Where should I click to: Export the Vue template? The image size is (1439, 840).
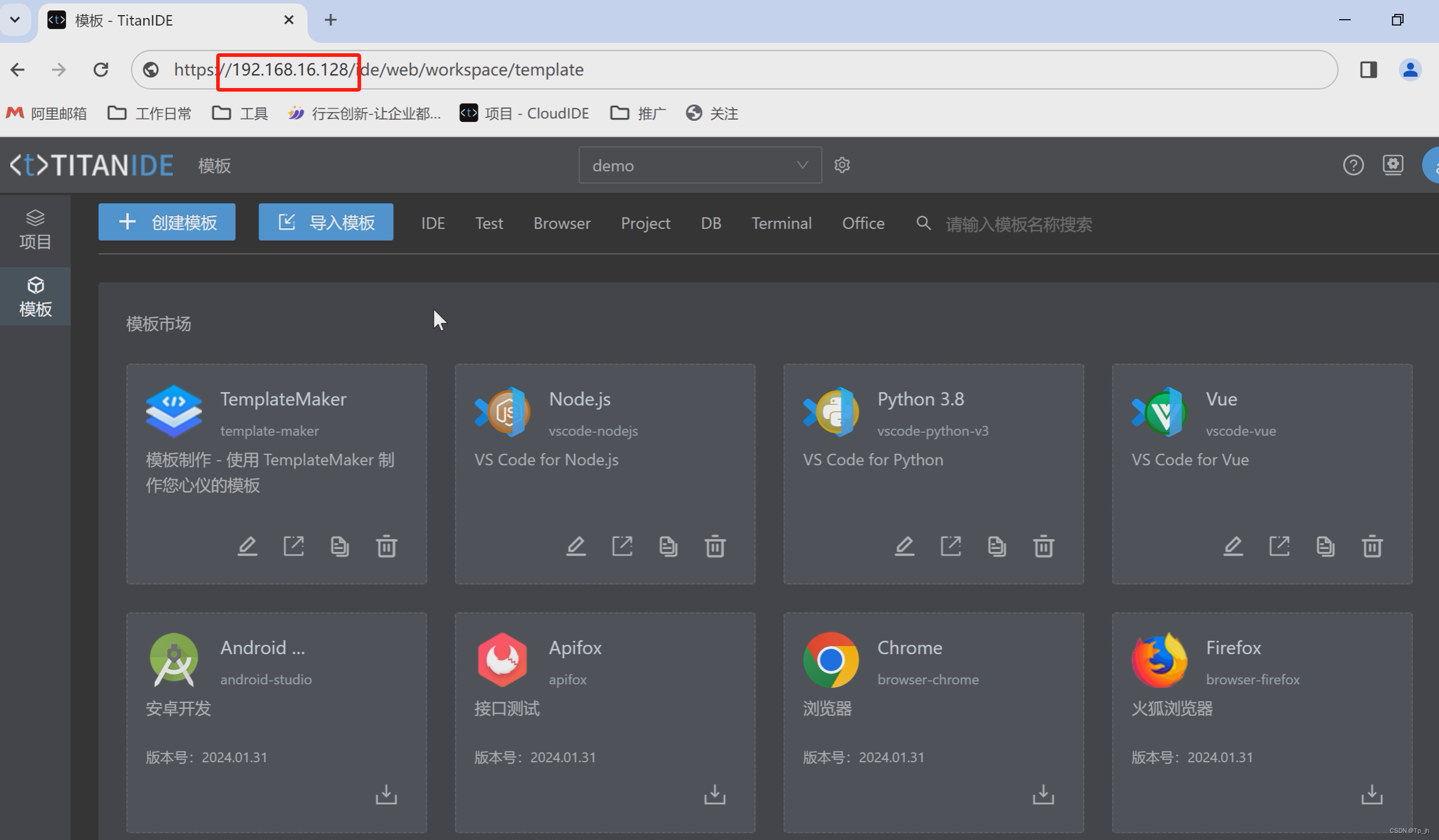pyautogui.click(x=1279, y=546)
